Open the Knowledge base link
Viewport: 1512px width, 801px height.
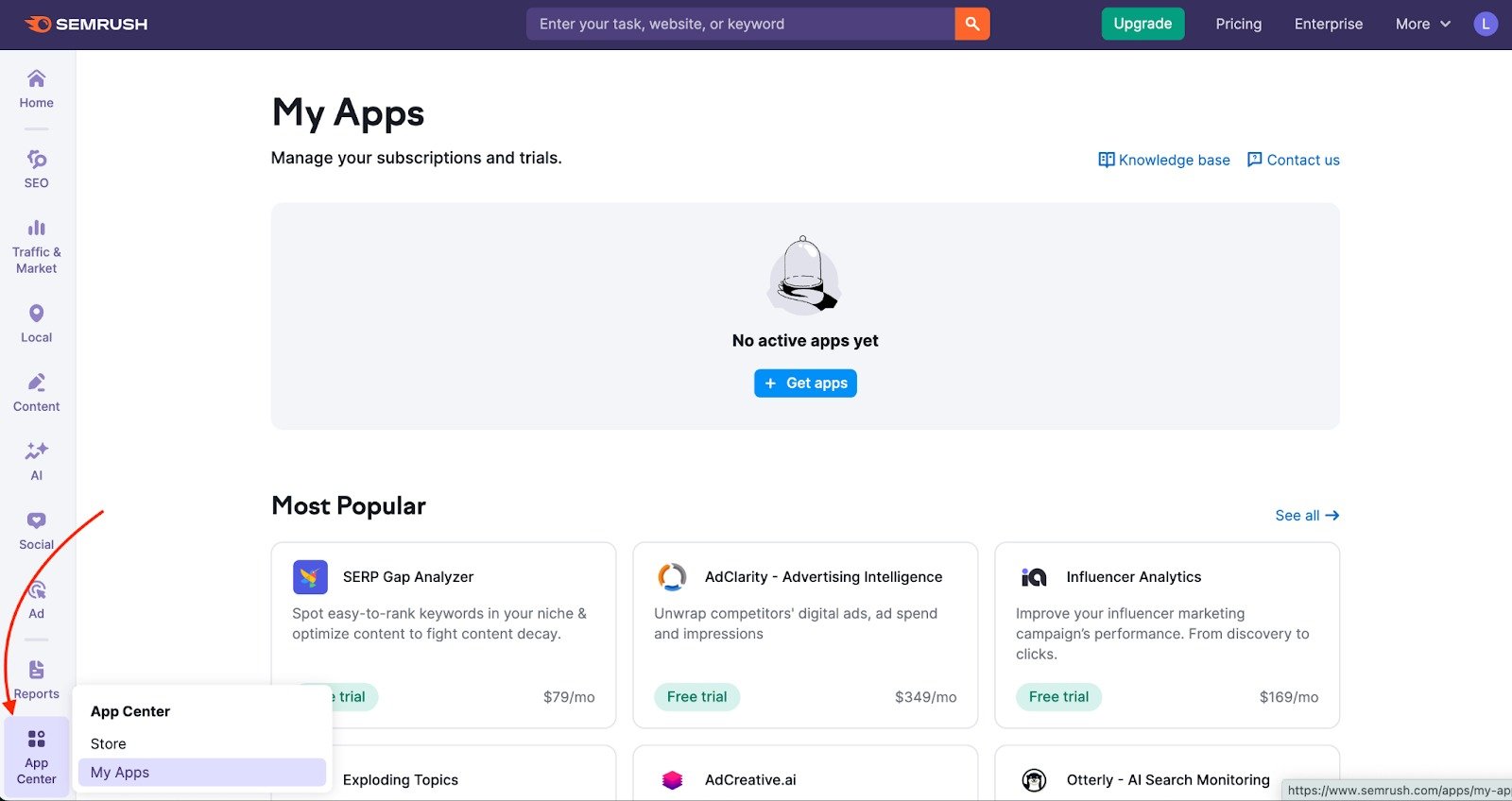(1164, 160)
